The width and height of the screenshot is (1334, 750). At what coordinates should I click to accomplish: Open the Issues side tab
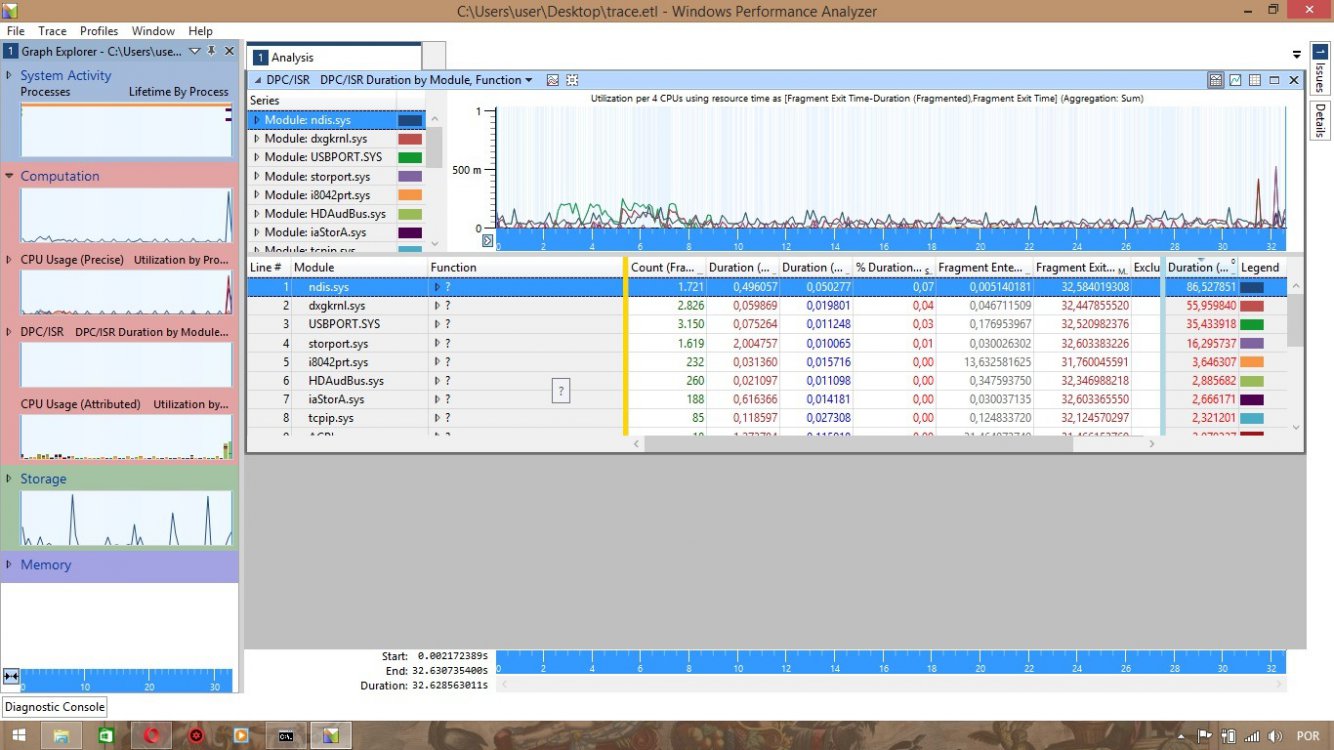point(1320,68)
